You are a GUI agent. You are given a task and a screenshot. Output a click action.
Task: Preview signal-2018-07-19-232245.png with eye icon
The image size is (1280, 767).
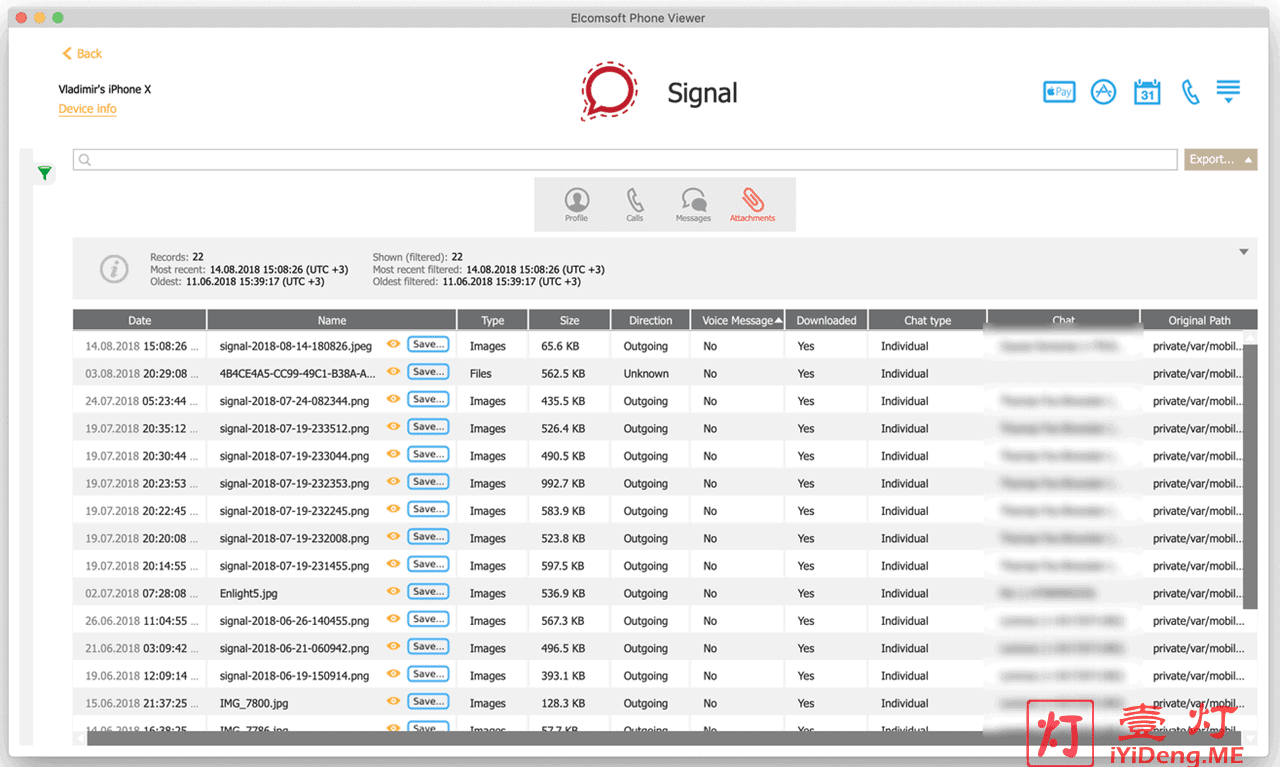(x=394, y=509)
